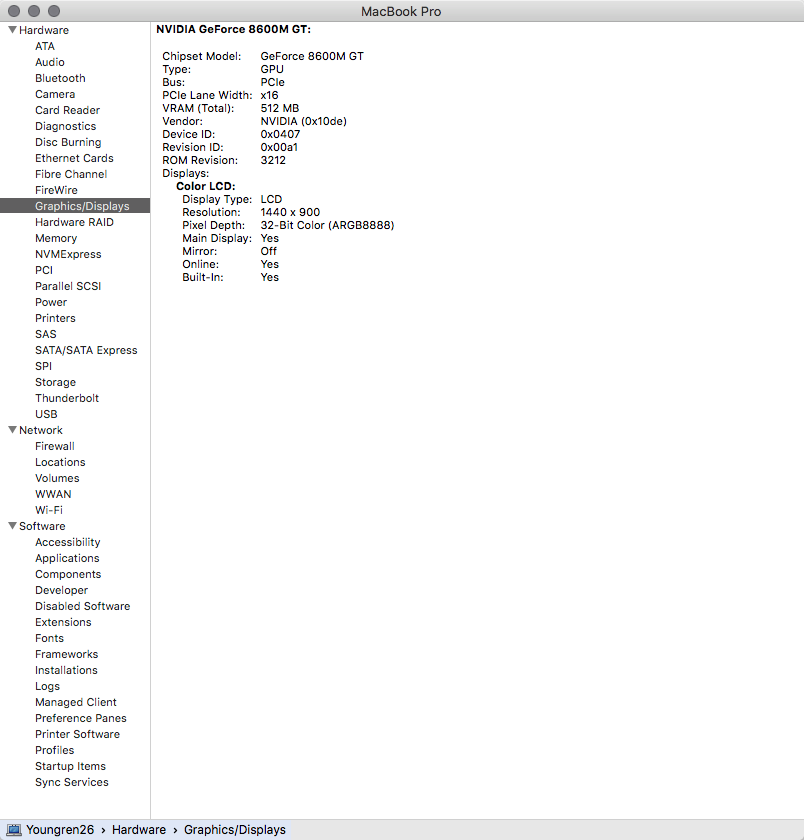Select Components in the sidebar
804x840 pixels.
(68, 574)
